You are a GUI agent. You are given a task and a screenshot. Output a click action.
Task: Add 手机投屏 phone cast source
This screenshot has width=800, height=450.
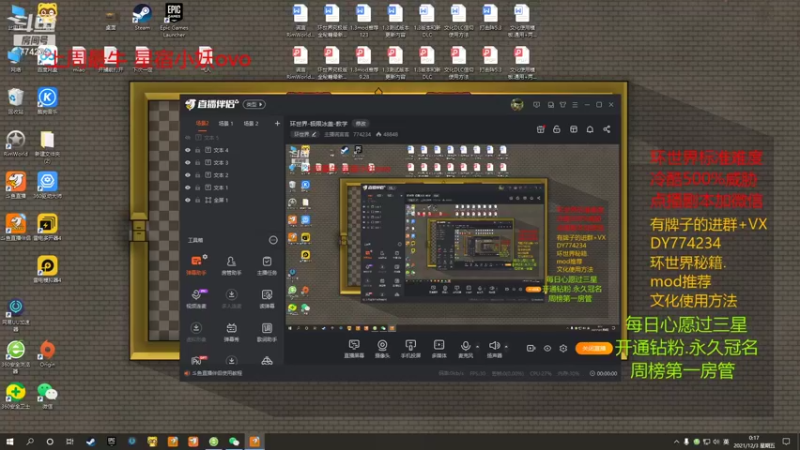click(410, 348)
